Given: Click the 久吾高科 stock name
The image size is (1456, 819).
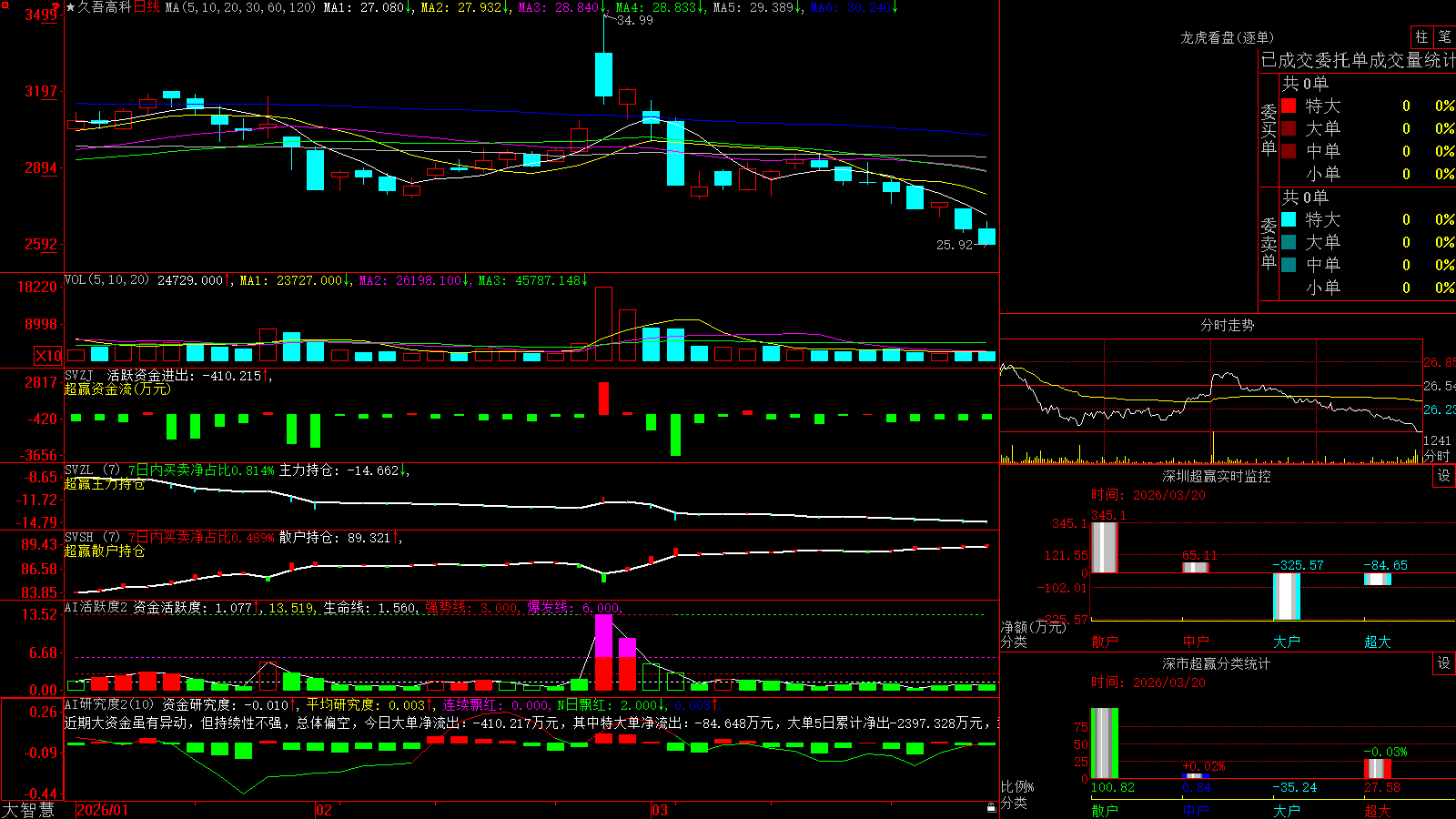Looking at the screenshot, I should pos(105,7).
